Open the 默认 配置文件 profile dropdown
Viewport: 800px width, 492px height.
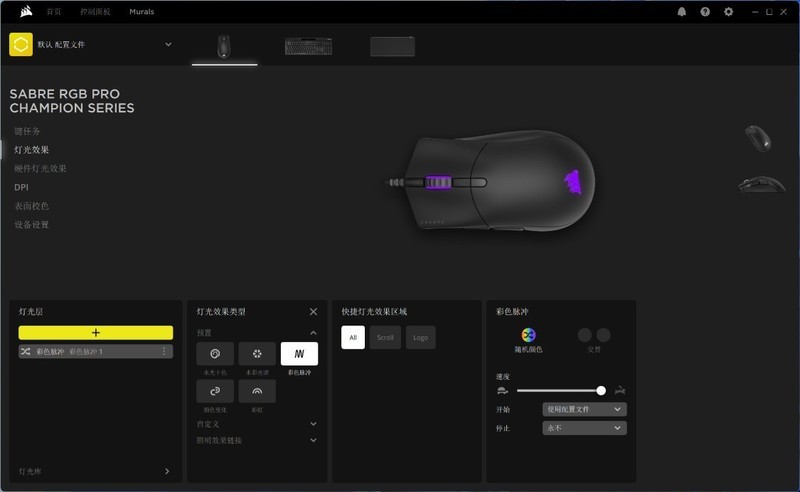click(x=168, y=44)
